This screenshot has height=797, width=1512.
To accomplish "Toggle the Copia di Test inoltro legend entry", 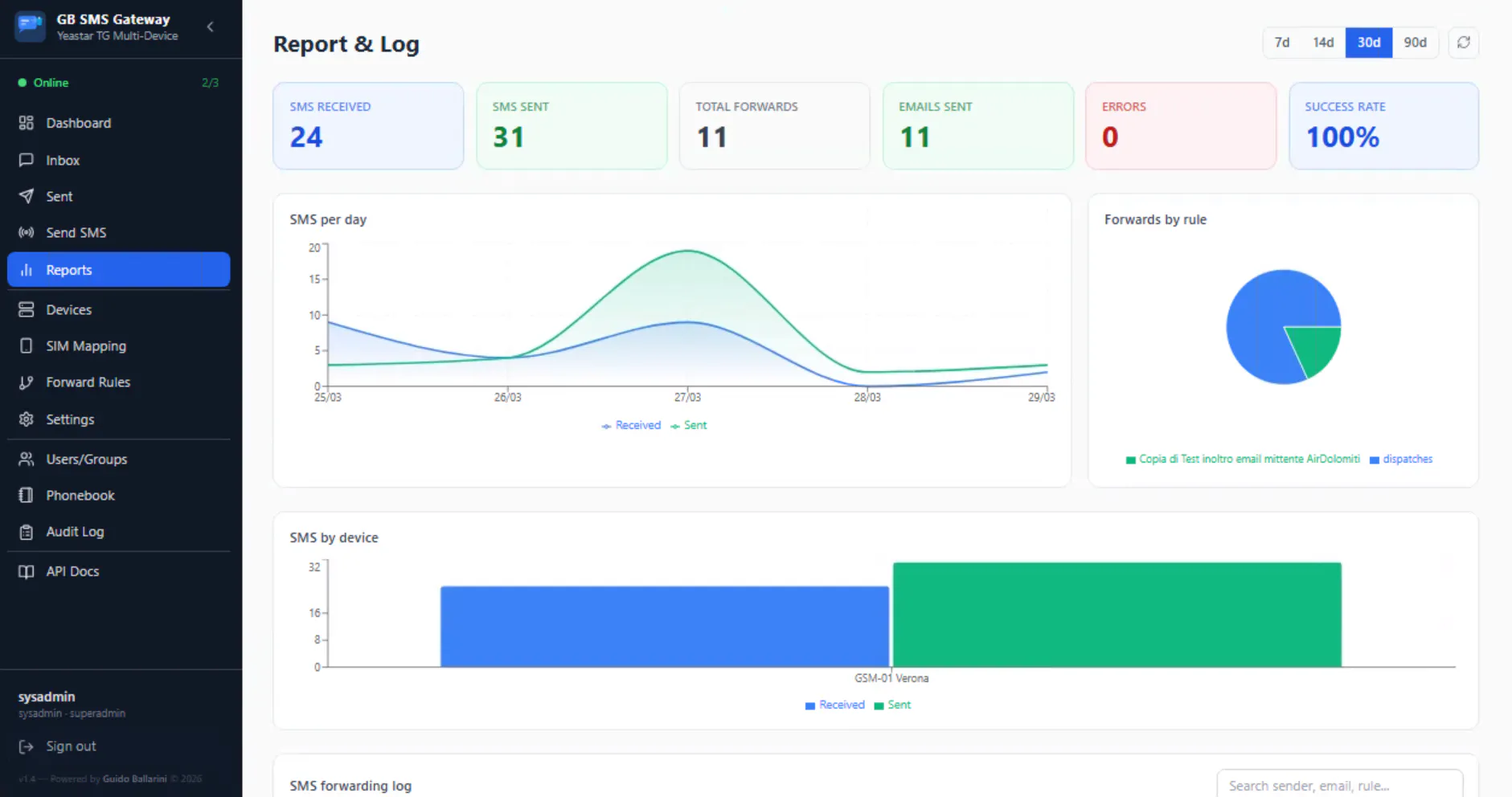I will pos(1243,460).
